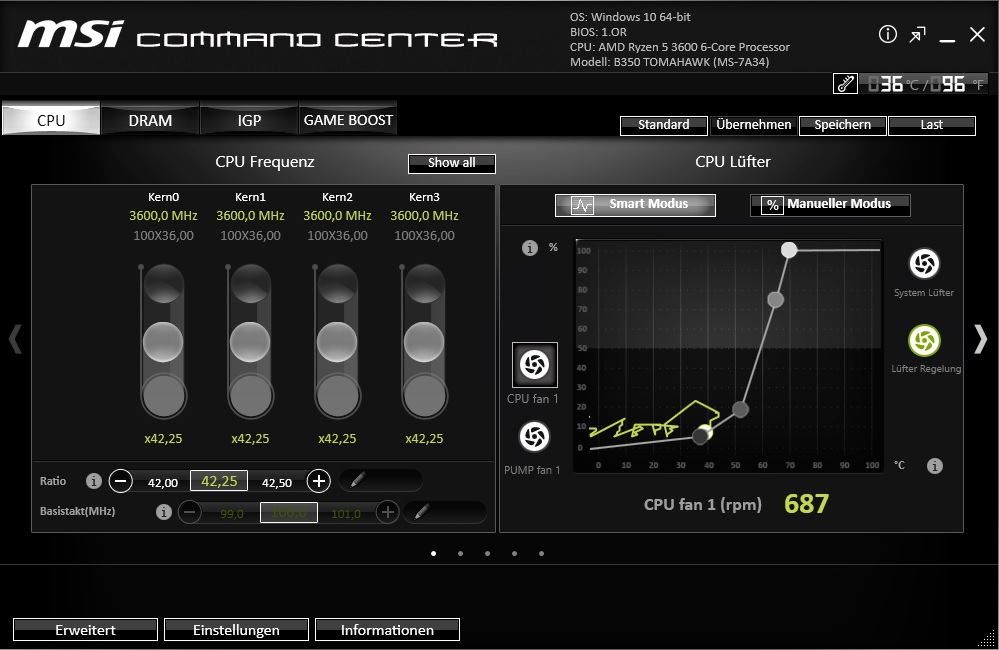Click the lowest fan curve point
The width and height of the screenshot is (999, 650).
point(700,436)
